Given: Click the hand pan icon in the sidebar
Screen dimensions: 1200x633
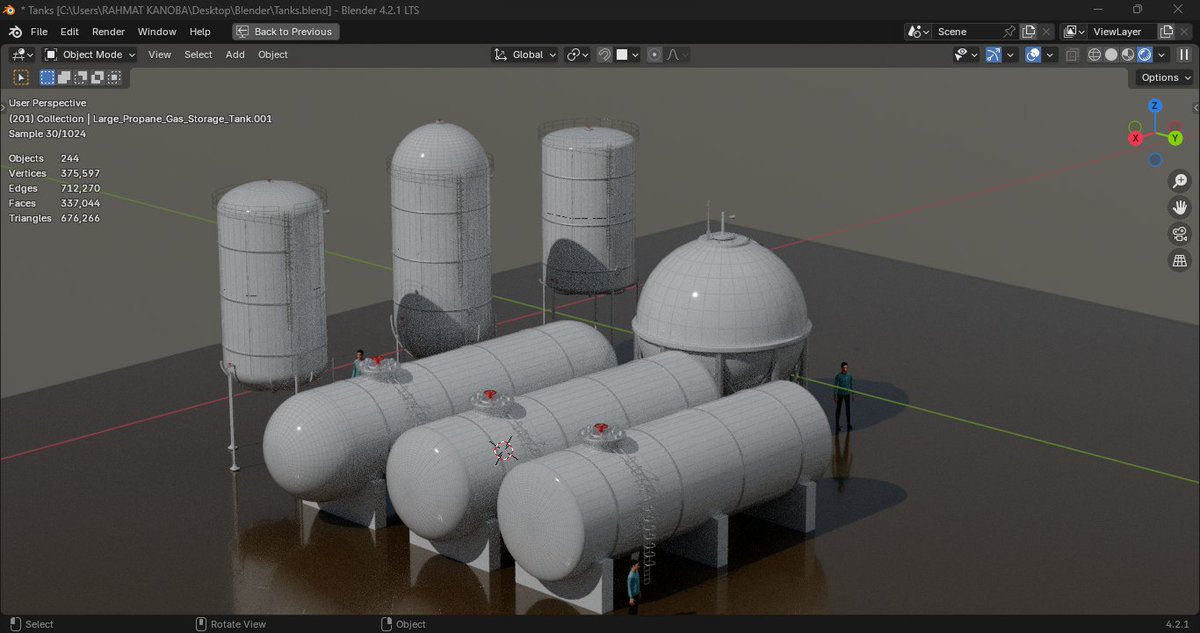Looking at the screenshot, I should coord(1179,207).
